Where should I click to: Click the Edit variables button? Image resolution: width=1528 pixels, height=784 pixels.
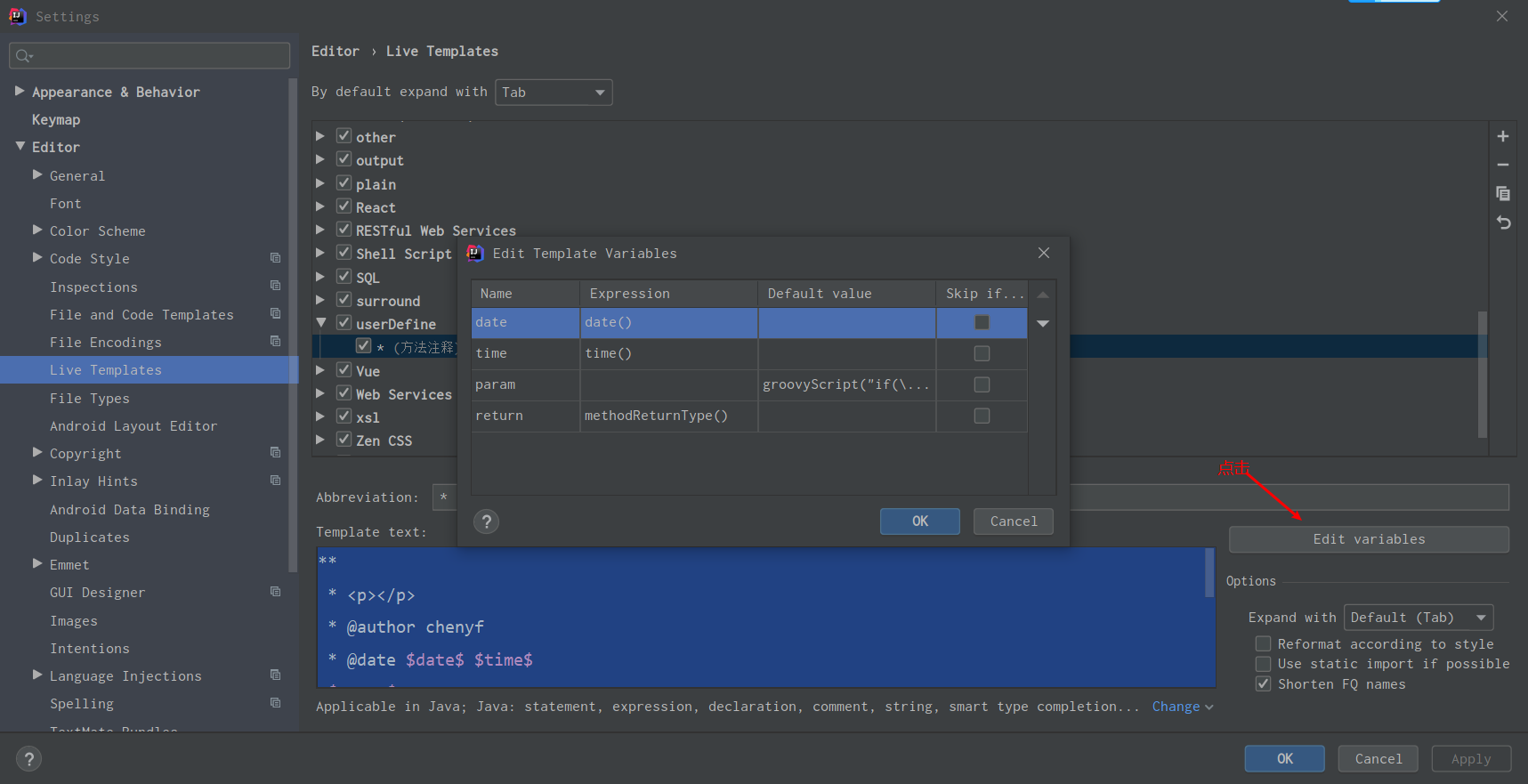click(1369, 539)
